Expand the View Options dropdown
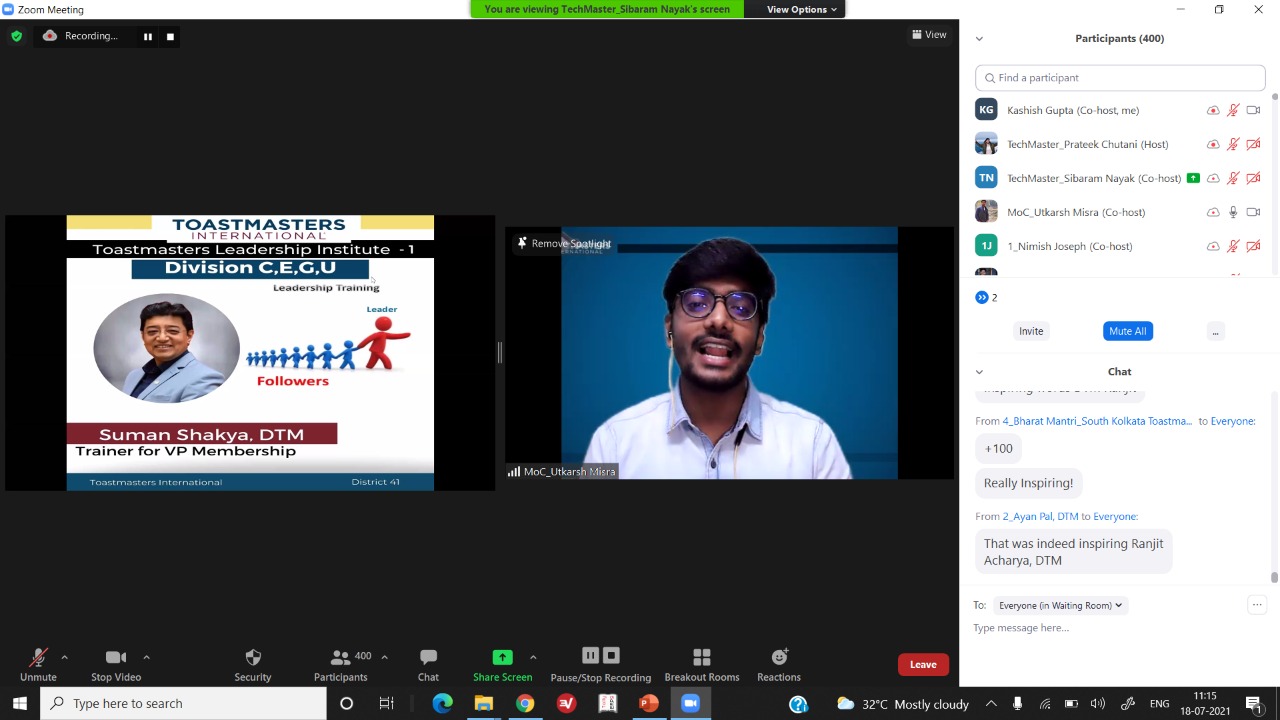 (801, 9)
